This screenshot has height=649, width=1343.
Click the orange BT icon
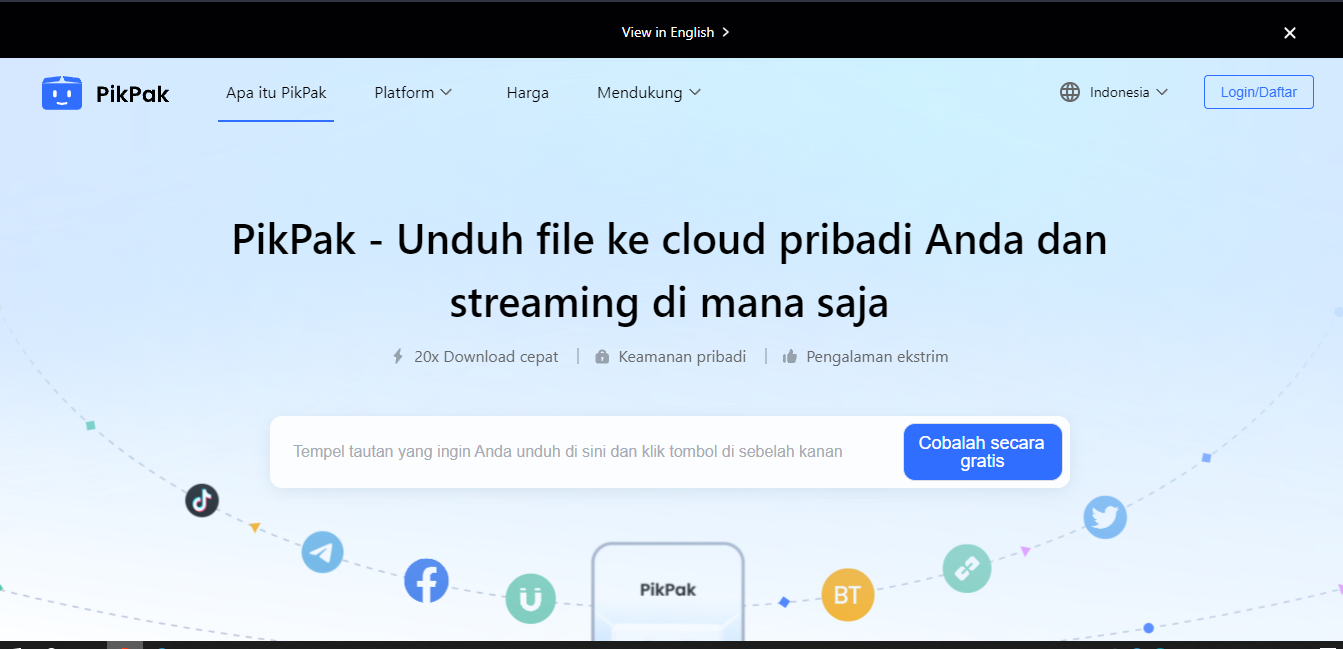(847, 595)
